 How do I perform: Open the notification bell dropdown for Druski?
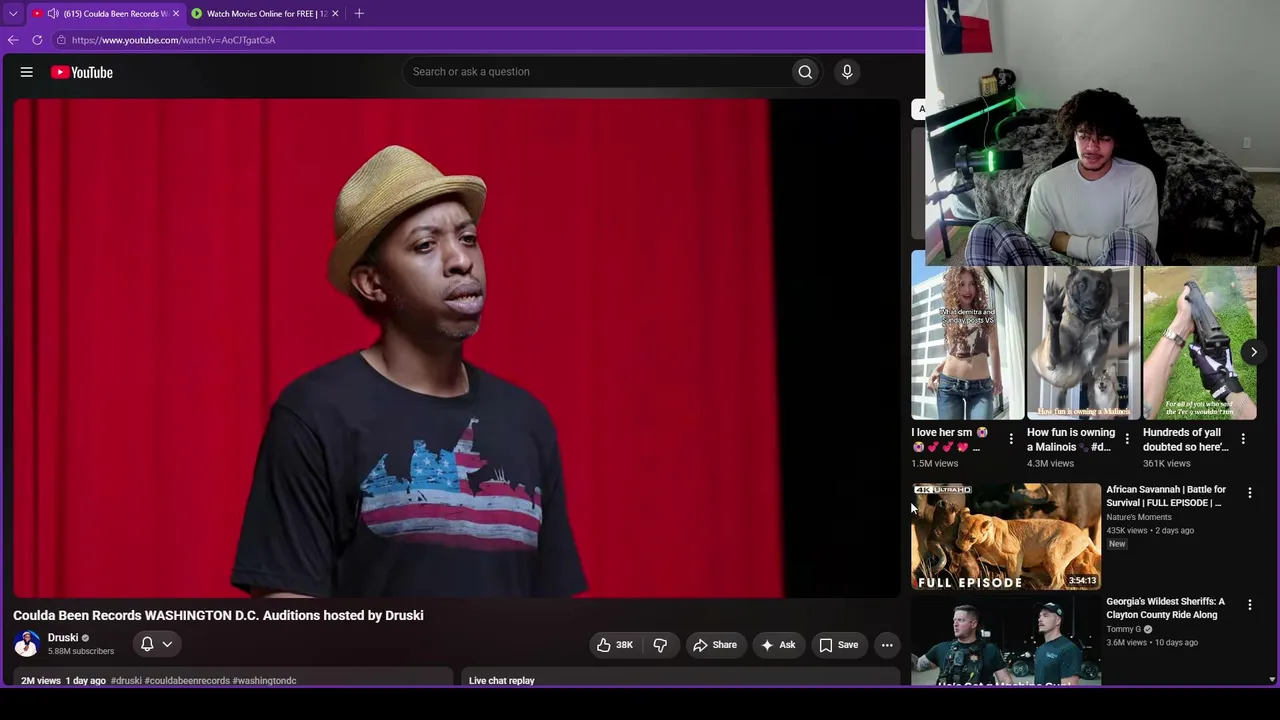click(156, 644)
